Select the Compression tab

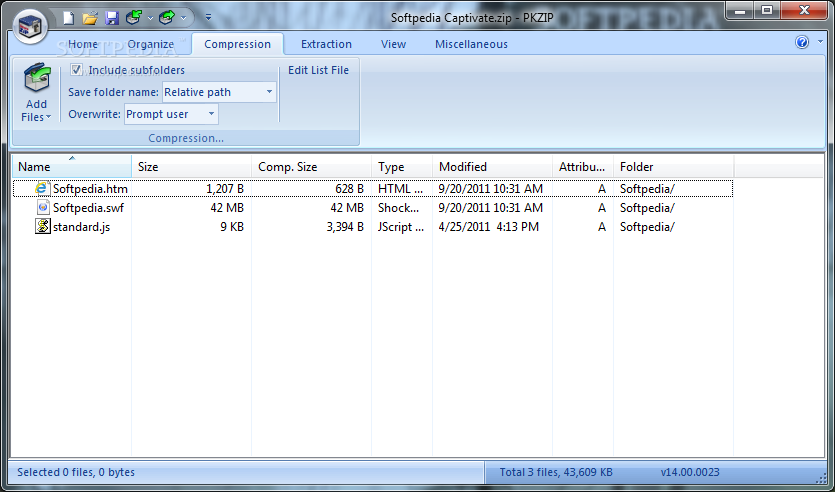click(238, 44)
